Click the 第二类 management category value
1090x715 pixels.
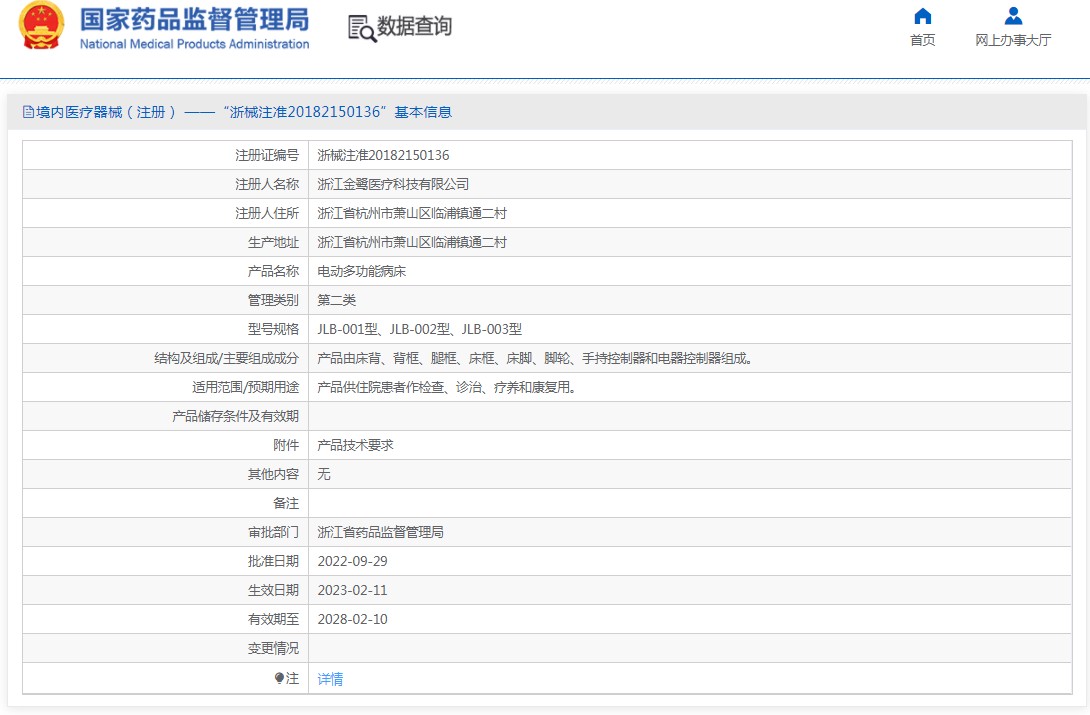click(x=337, y=300)
